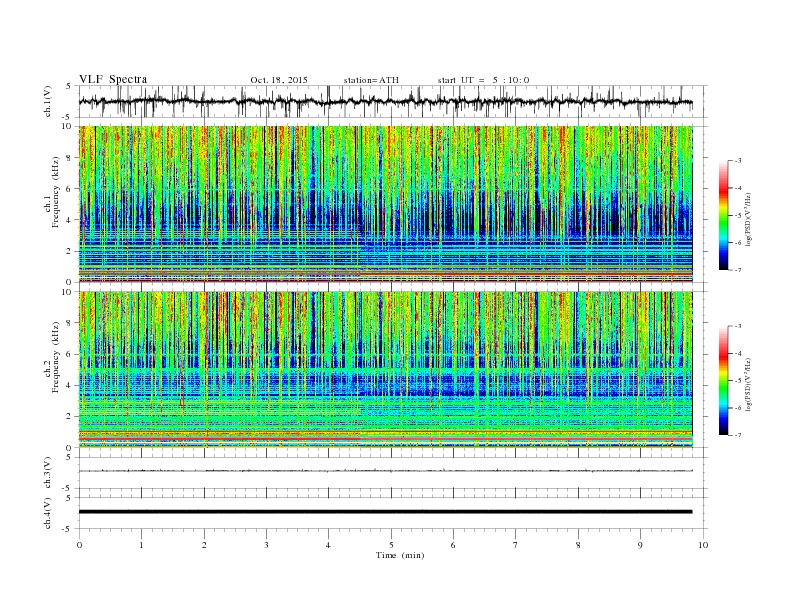The width and height of the screenshot is (792, 612).
Task: Click the 5 tick on the Time axis
Action: 391,545
